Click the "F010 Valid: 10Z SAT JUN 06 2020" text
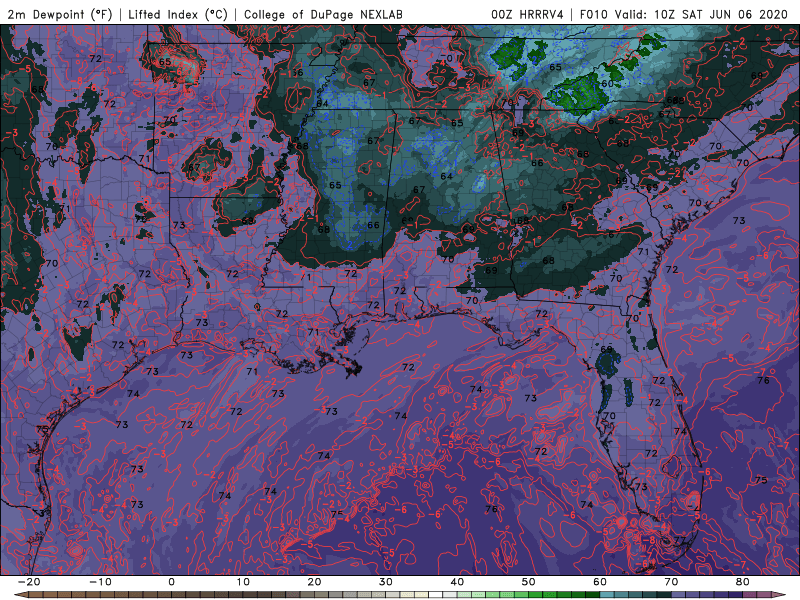 point(684,14)
